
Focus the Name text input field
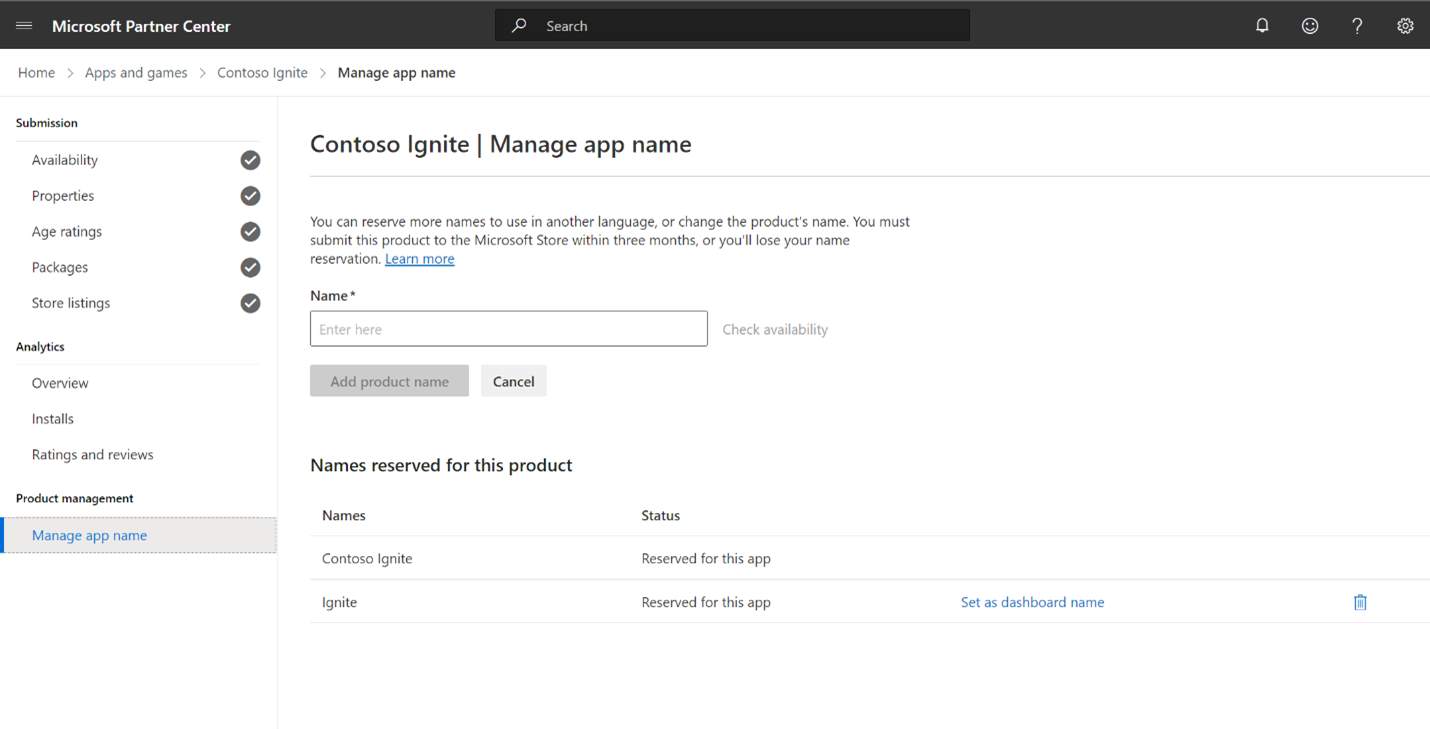pyautogui.click(x=508, y=329)
